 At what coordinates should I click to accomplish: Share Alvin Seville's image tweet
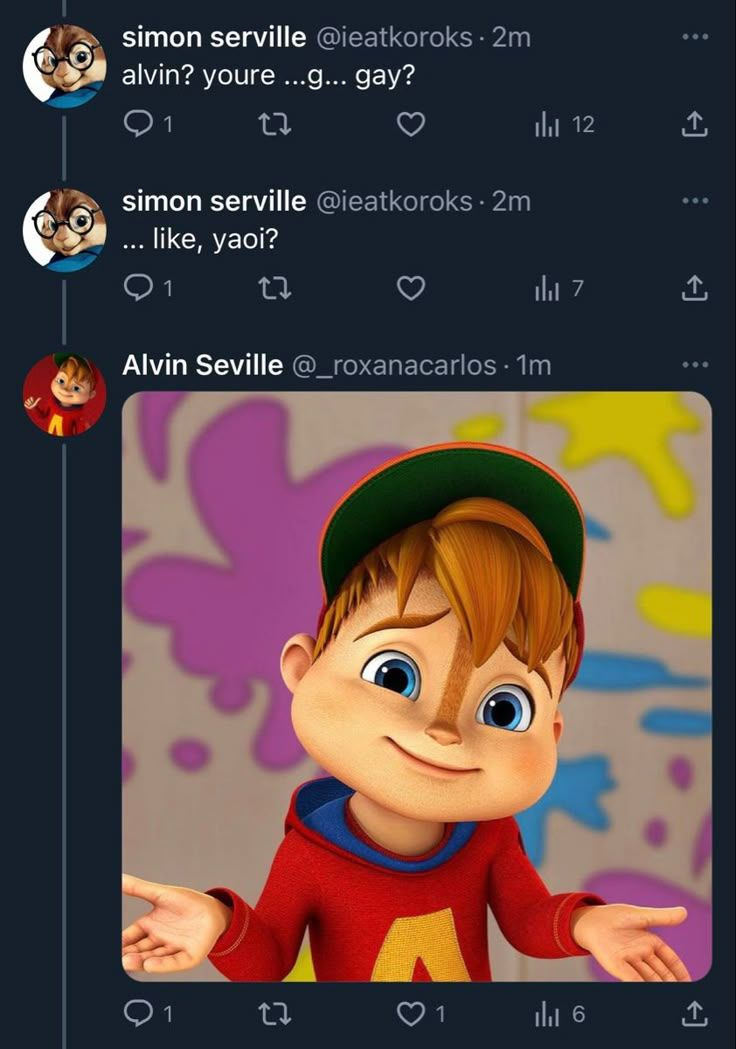tap(695, 1014)
